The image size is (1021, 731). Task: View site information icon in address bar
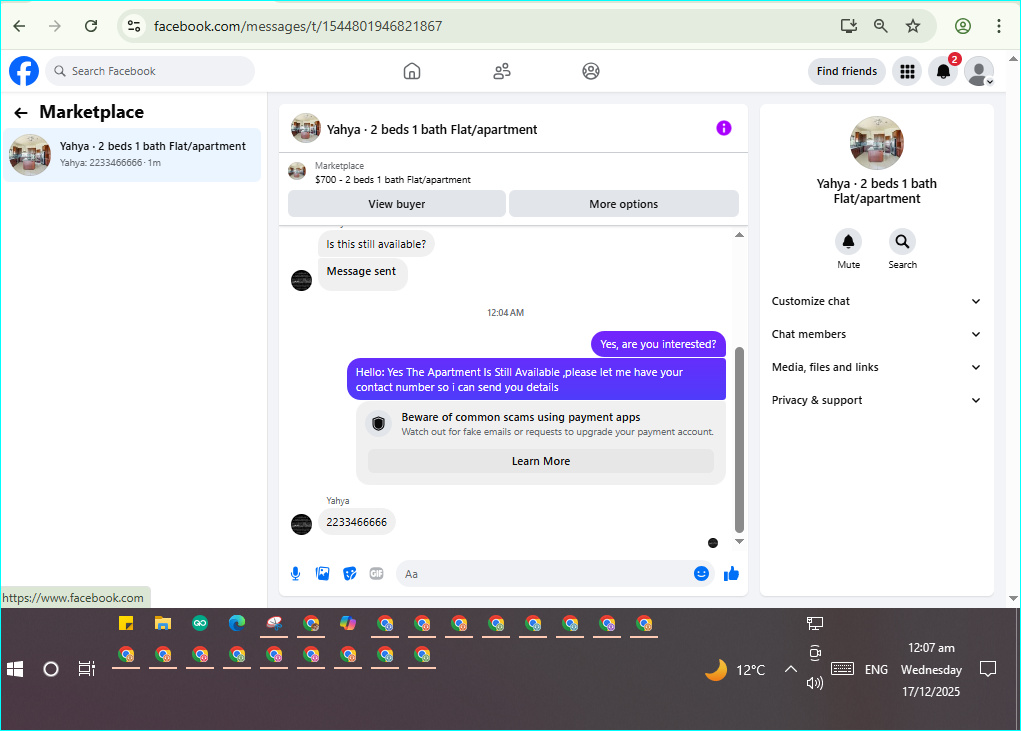point(134,26)
